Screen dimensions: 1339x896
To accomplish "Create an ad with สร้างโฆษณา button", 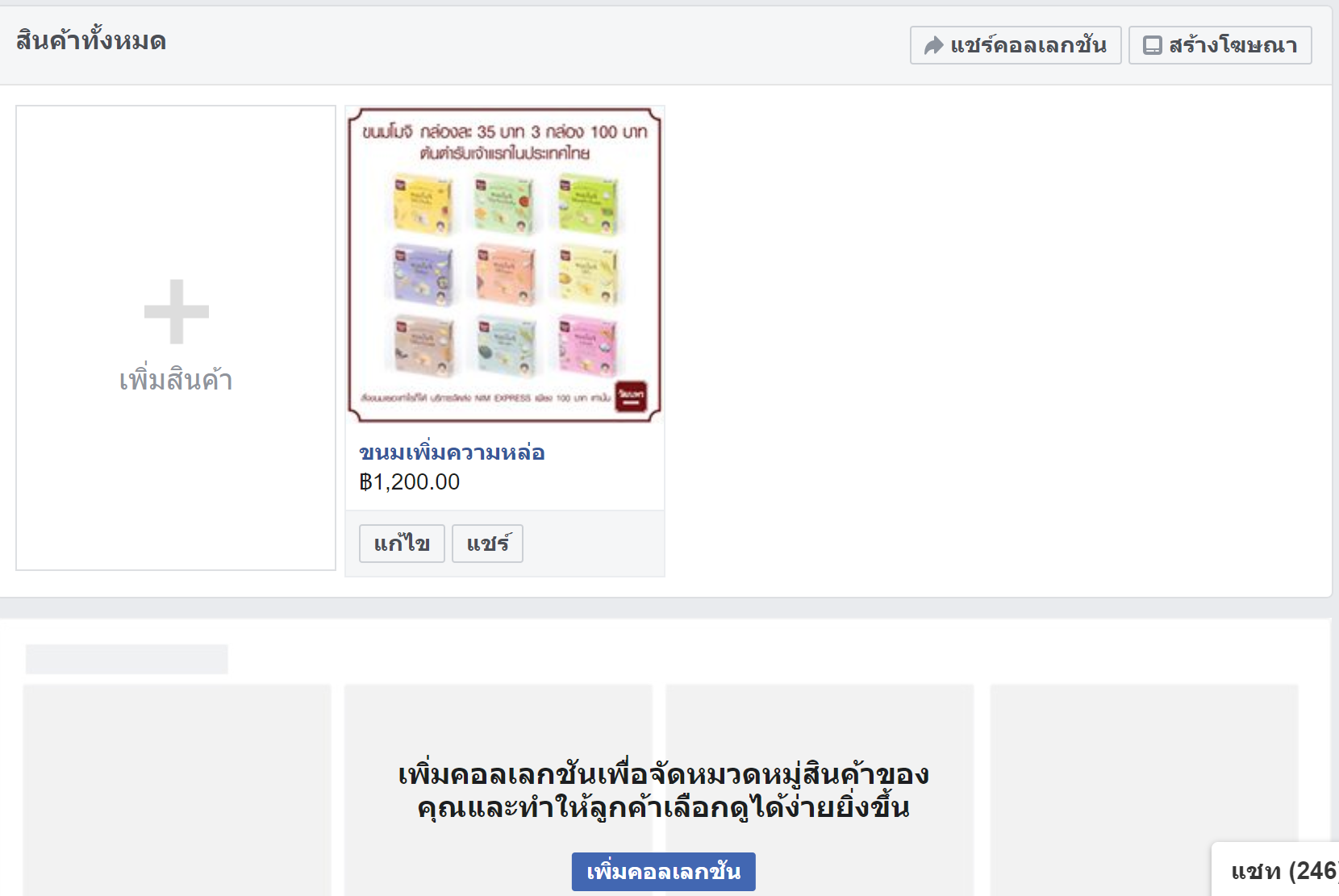I will [x=1220, y=45].
